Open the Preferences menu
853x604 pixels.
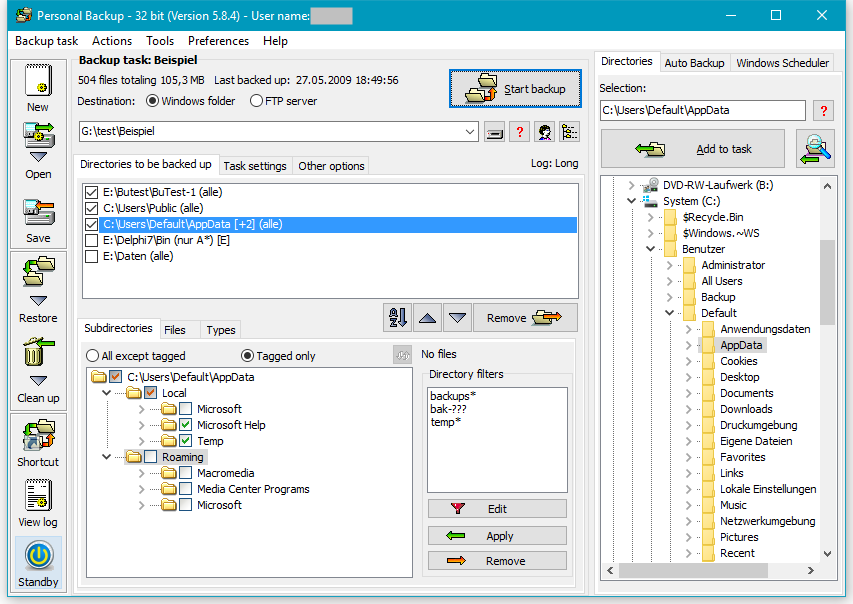point(218,41)
